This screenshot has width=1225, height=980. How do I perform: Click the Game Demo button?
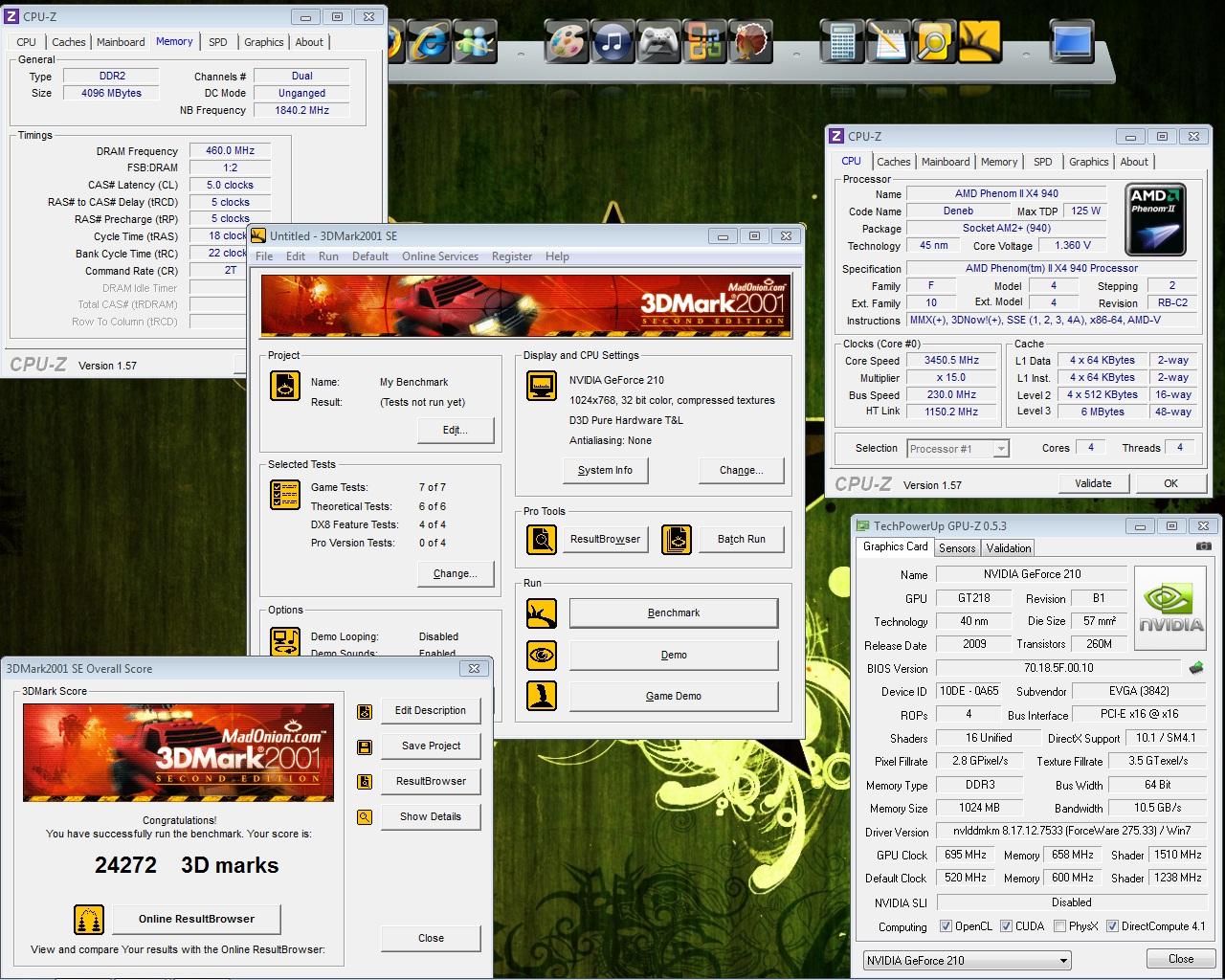pos(674,696)
